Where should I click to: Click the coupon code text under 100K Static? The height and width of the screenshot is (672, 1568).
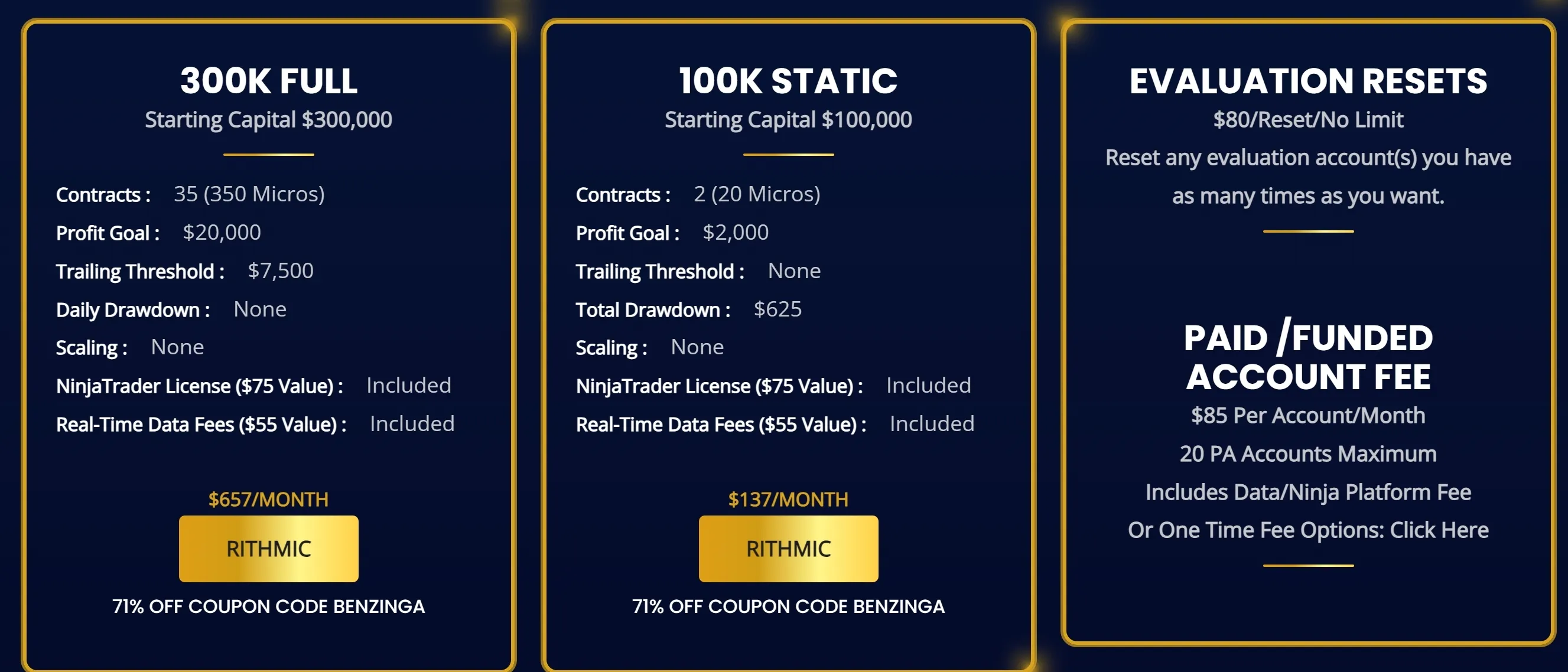tap(788, 606)
